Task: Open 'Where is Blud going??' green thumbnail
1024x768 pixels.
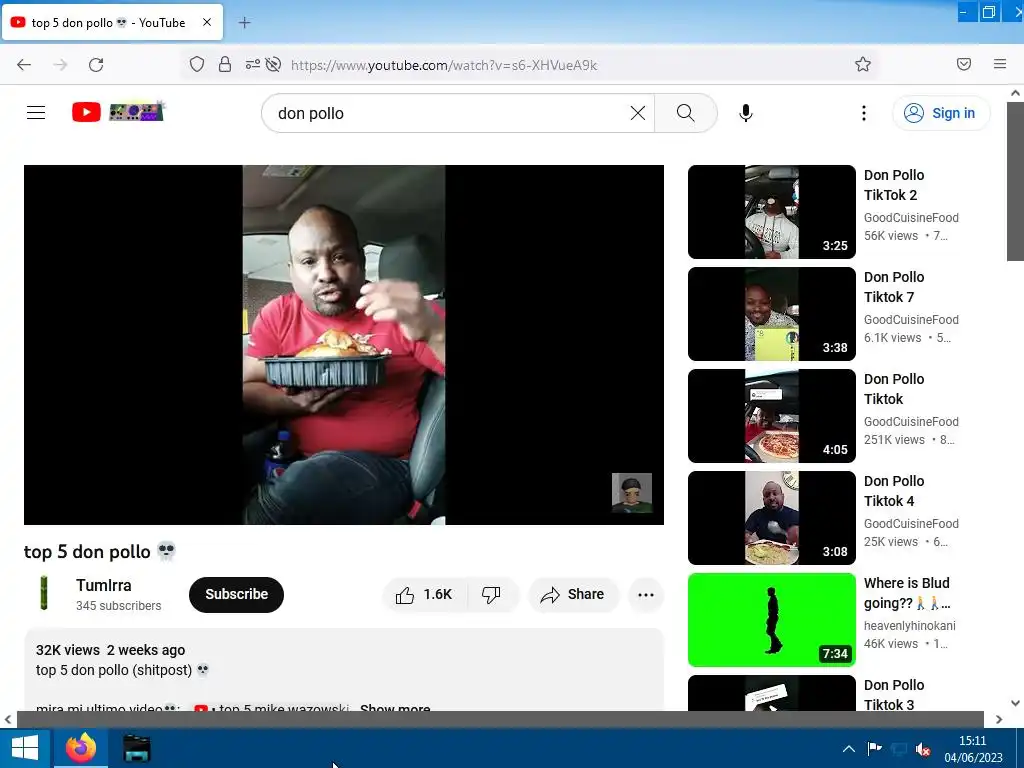Action: [772, 619]
